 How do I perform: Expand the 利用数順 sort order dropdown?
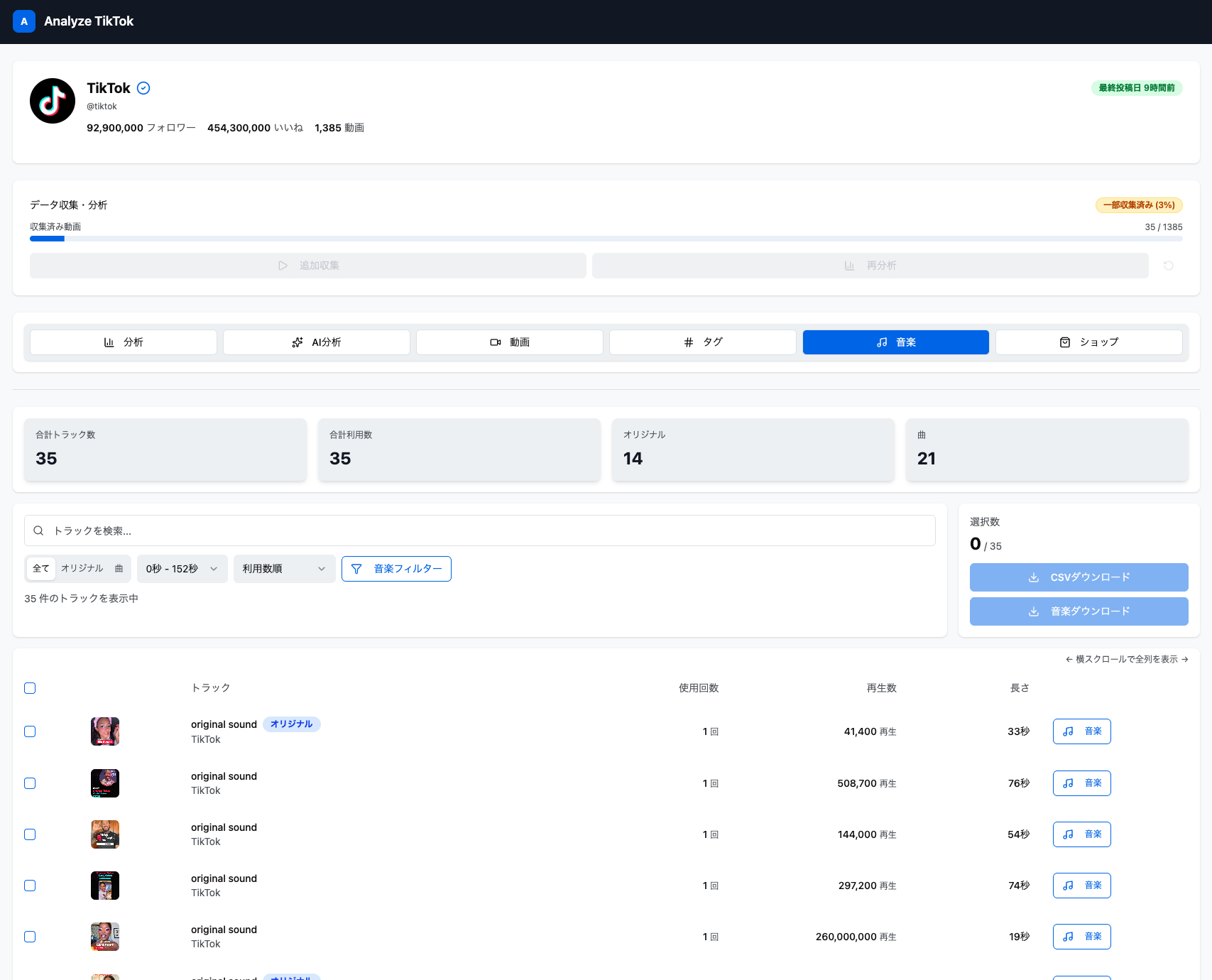click(284, 568)
